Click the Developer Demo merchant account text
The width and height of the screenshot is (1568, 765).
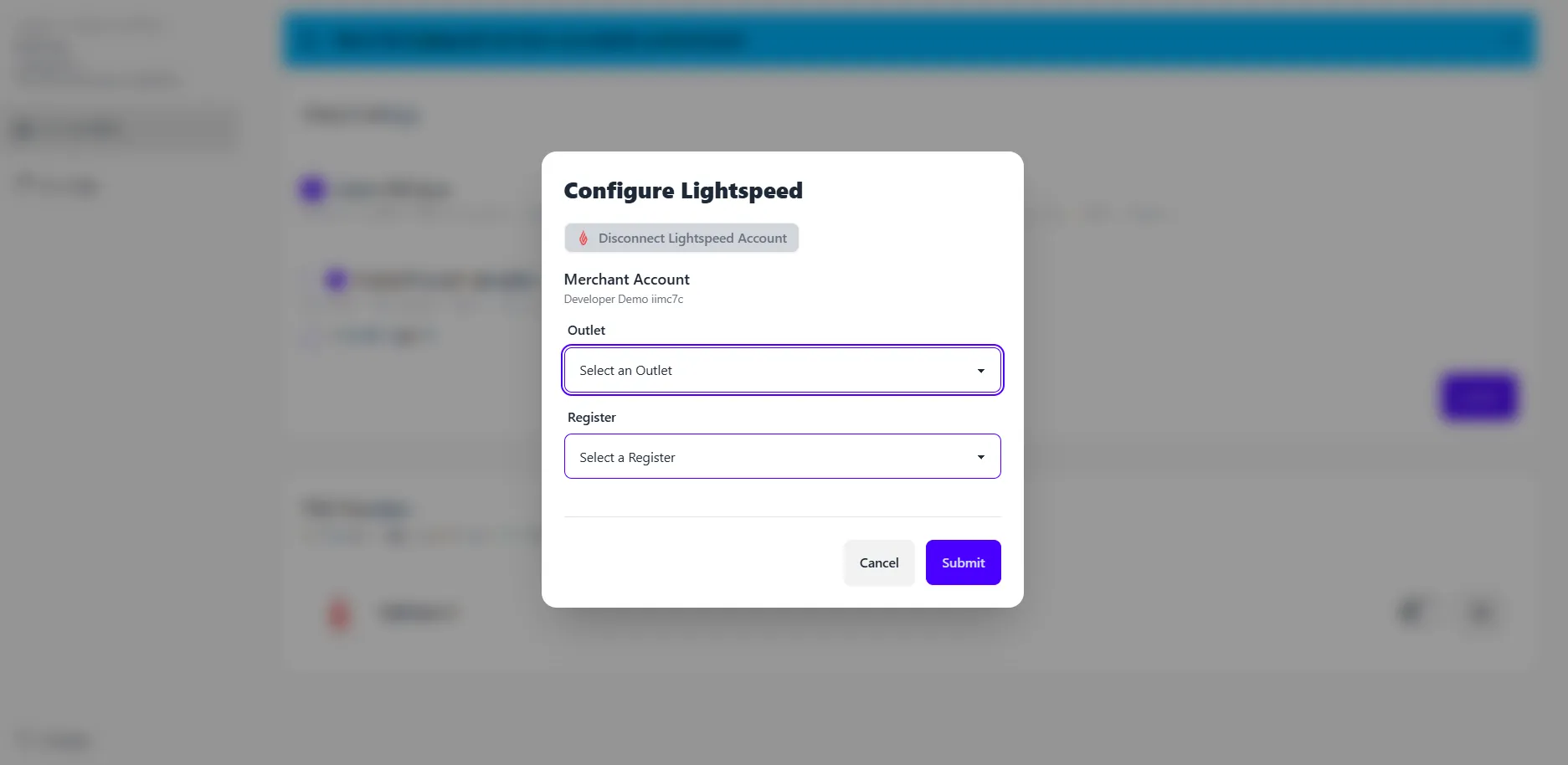click(624, 299)
